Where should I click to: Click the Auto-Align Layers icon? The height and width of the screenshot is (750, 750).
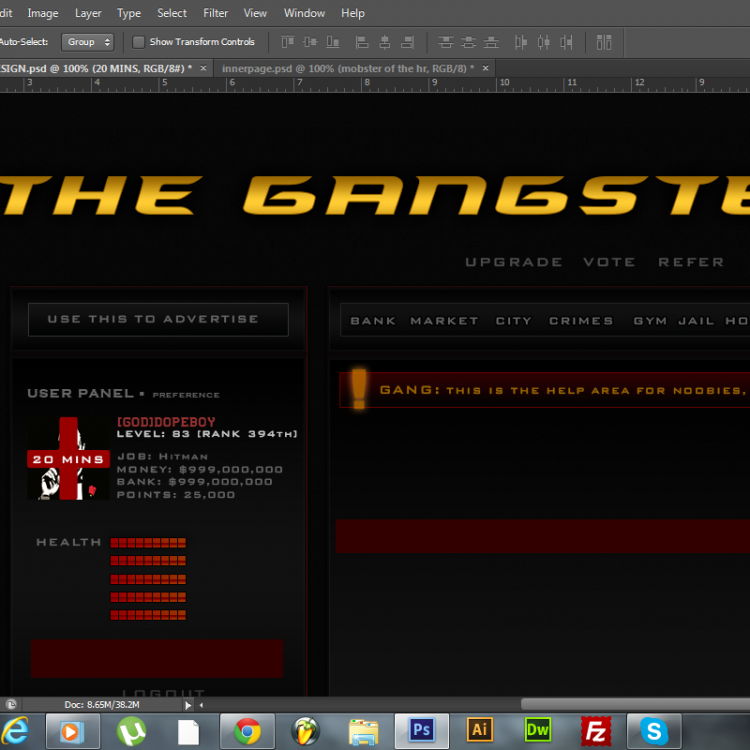click(x=604, y=42)
